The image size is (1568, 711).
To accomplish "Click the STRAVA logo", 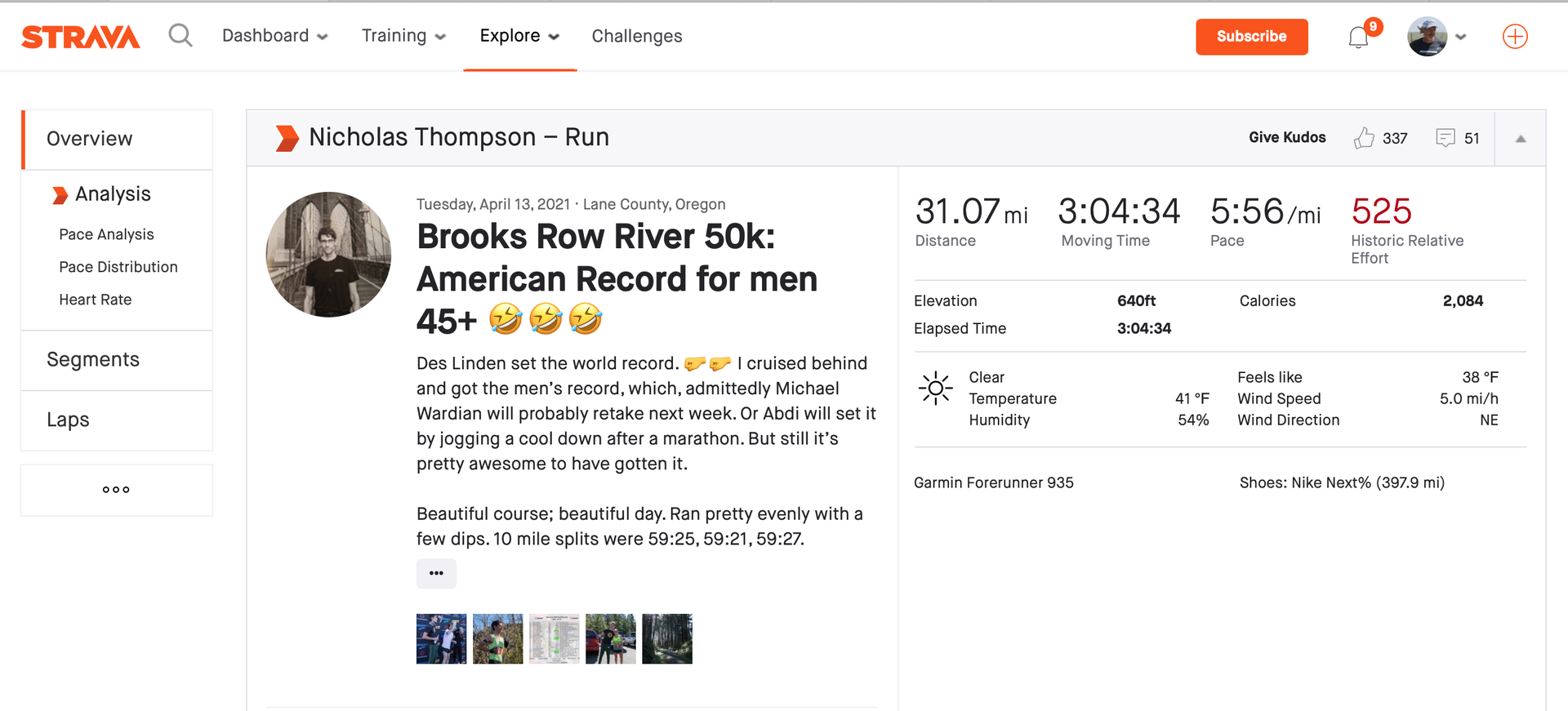I will click(80, 36).
